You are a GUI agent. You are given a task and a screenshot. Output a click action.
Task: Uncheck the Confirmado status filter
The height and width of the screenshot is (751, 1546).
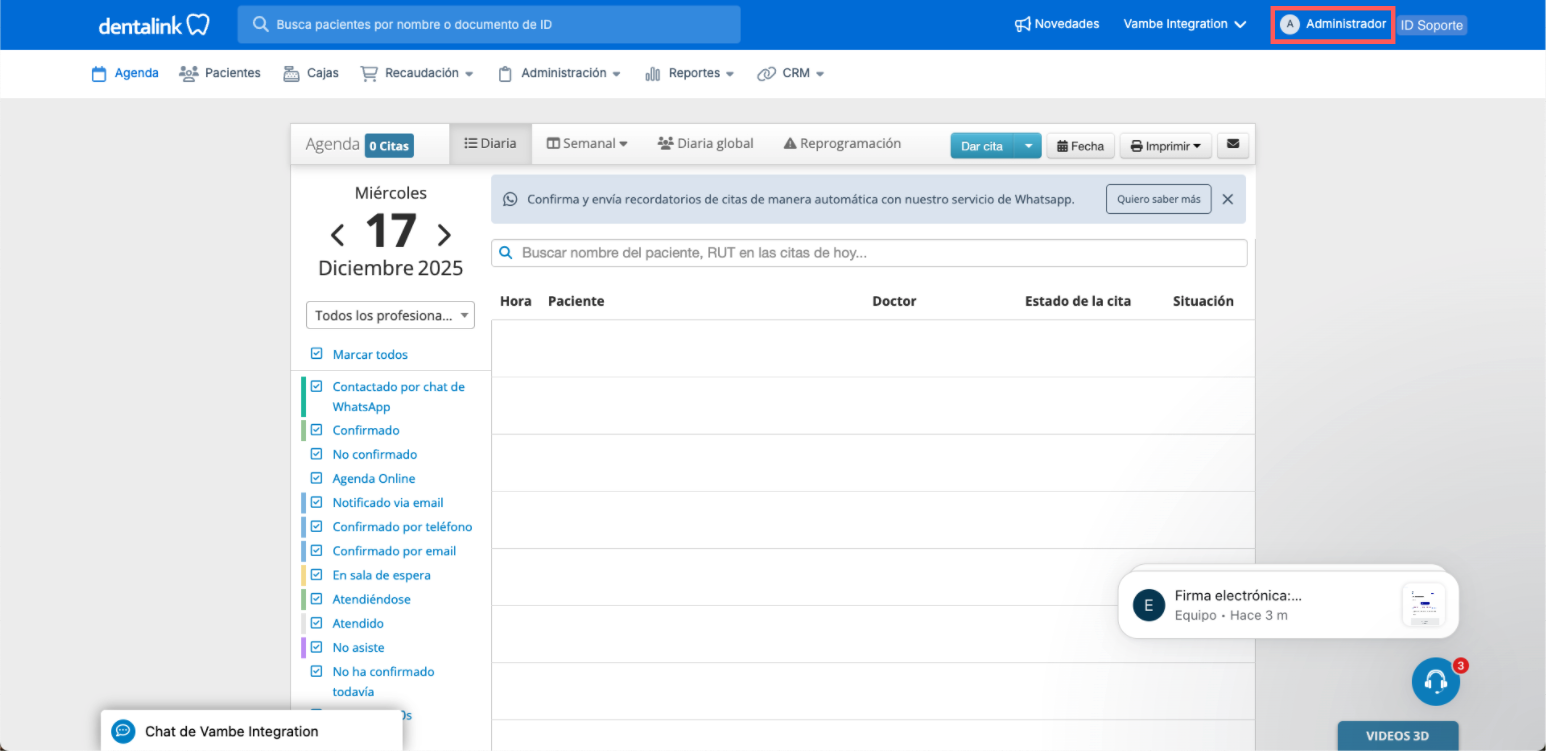pos(317,430)
